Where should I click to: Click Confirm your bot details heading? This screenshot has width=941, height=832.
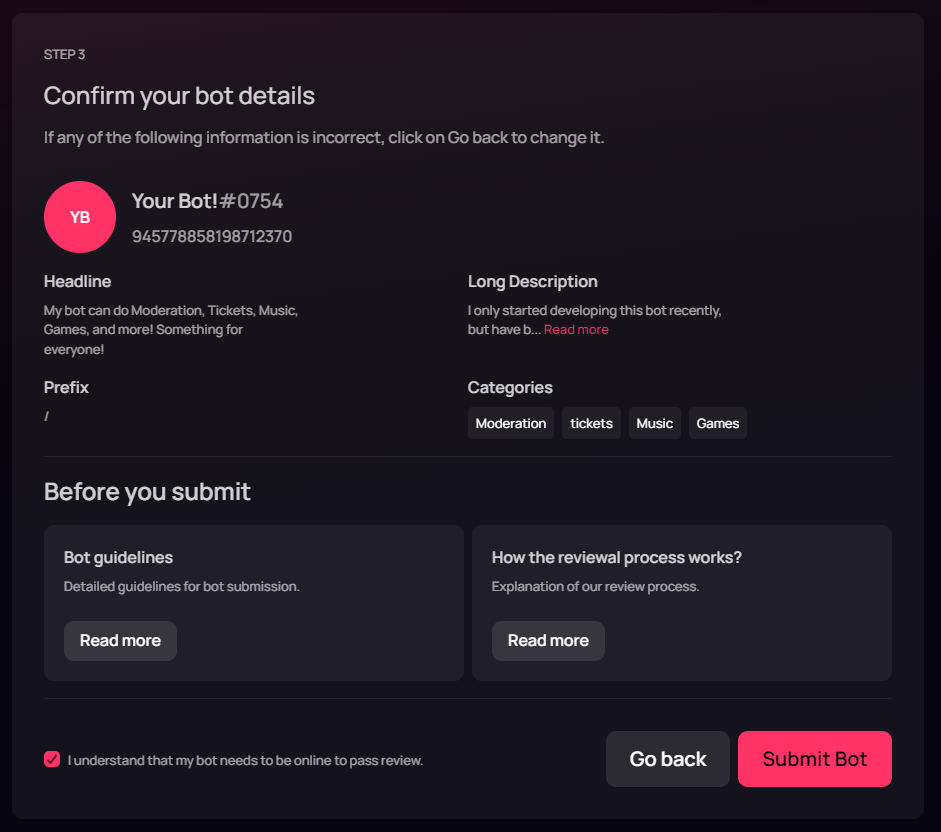[179, 96]
